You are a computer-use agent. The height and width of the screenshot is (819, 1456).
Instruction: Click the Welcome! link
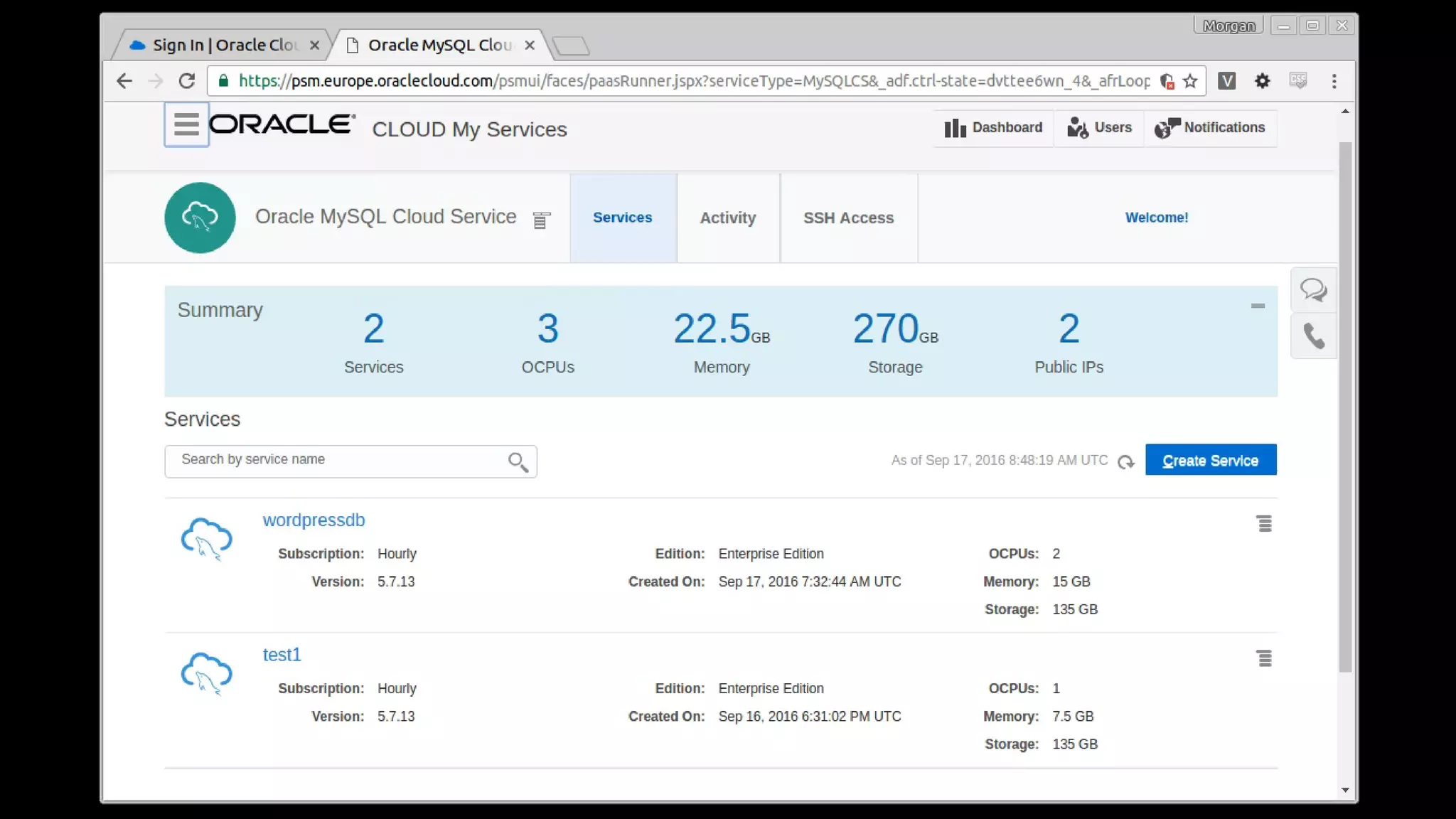(1156, 218)
